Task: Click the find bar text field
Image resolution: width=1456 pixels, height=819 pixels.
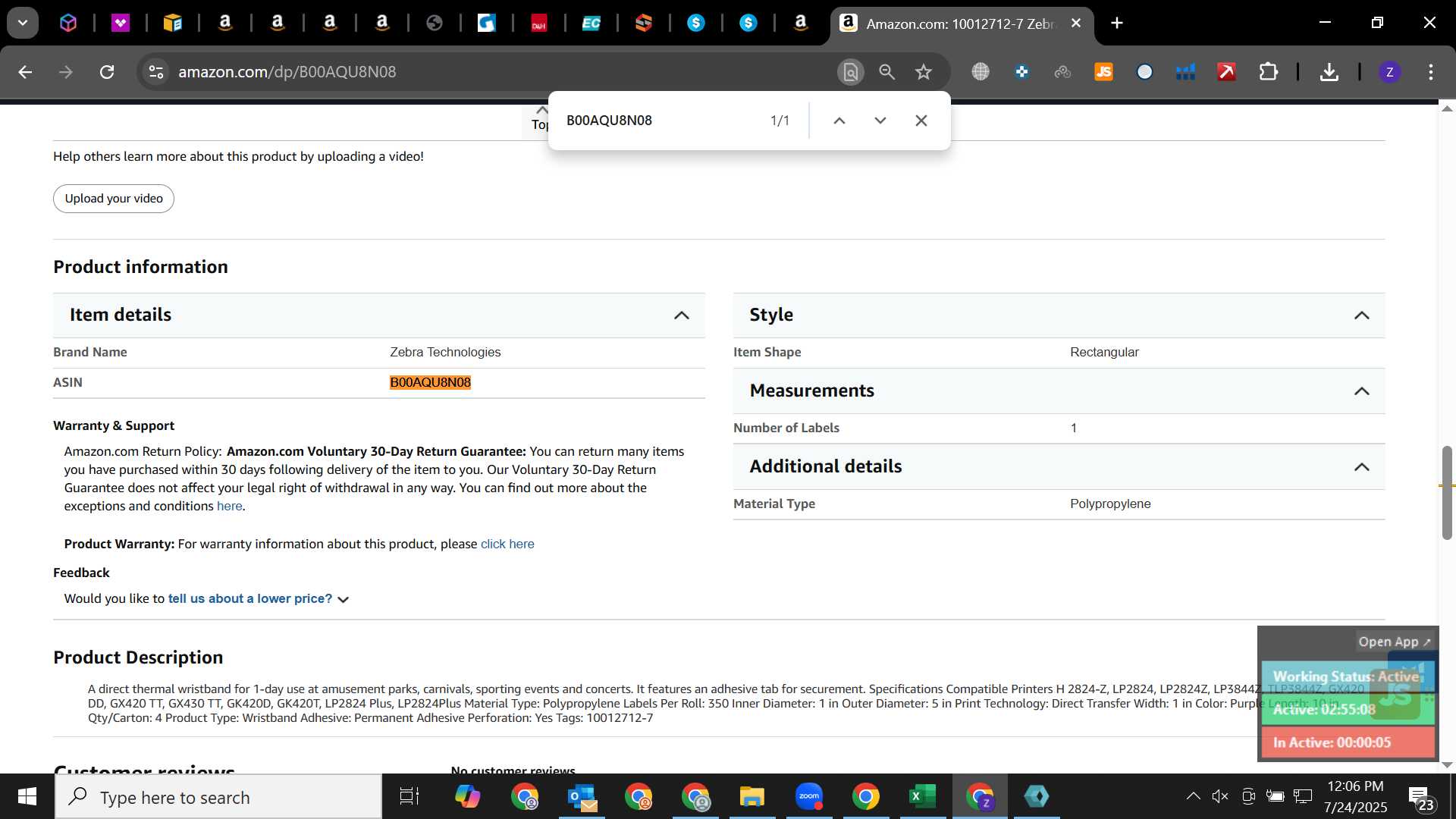Action: [660, 121]
